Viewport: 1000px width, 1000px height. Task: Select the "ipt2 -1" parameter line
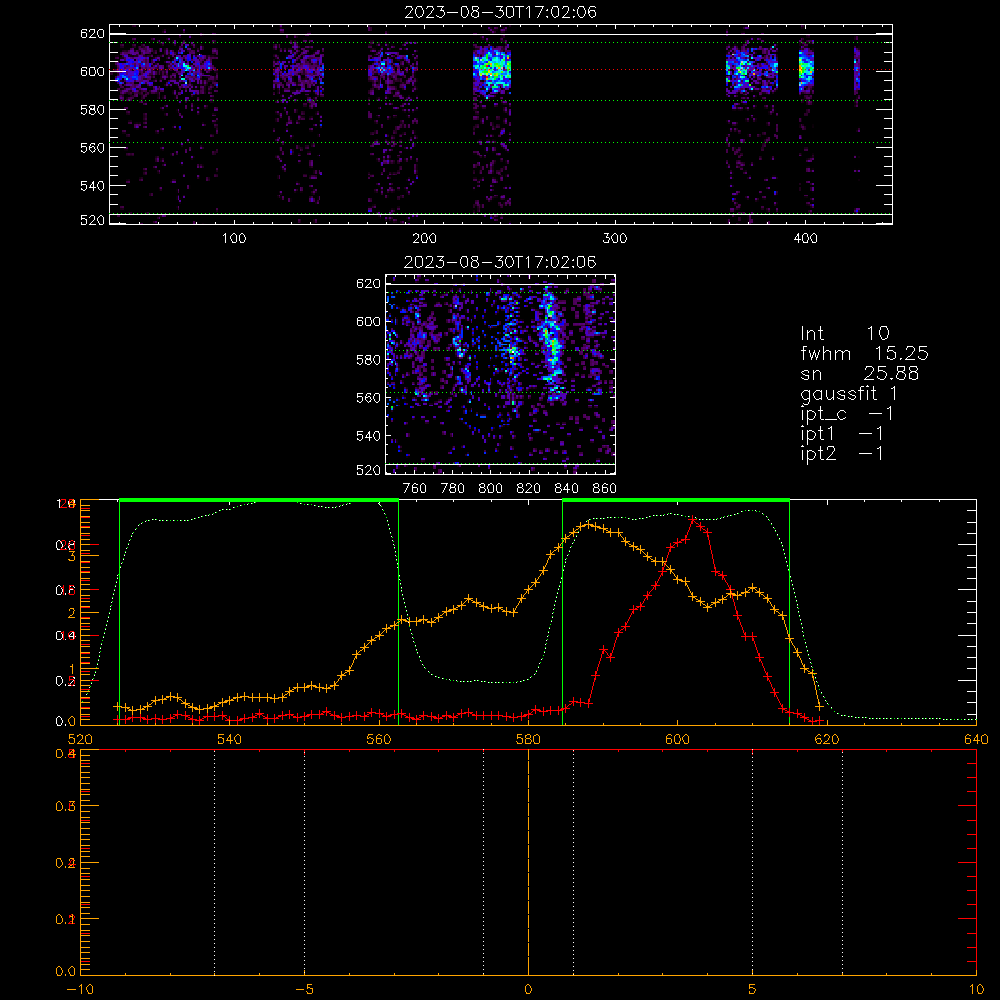pos(842,453)
